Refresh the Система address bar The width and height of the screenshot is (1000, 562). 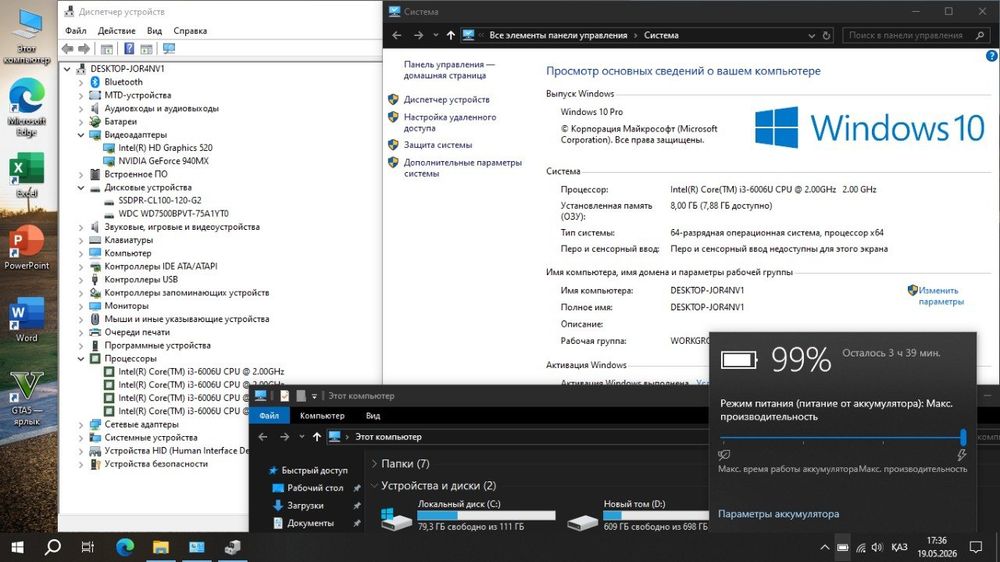point(827,36)
